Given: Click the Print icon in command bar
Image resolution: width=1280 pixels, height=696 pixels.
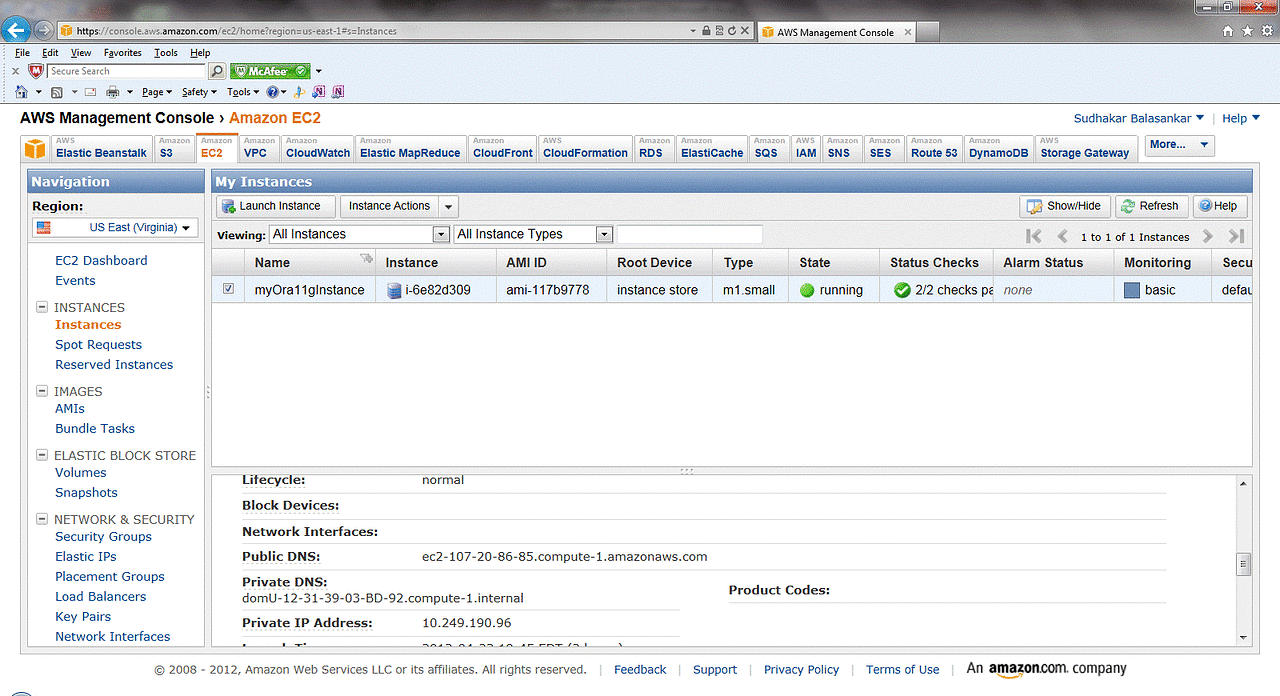Looking at the screenshot, I should tap(113, 92).
